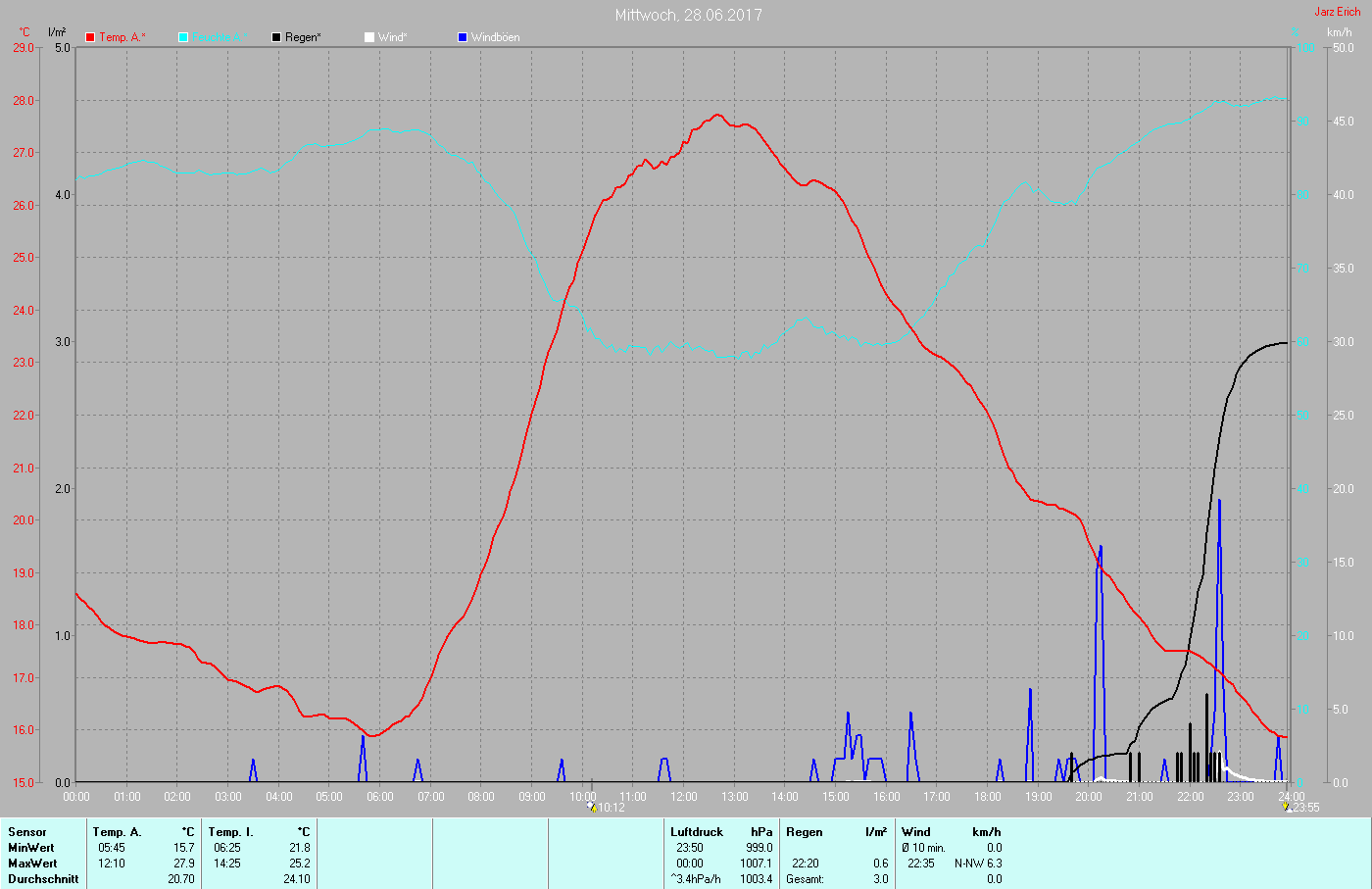Click the date title 'Mittwoch, 28.06.2017'
This screenshot has height=889, width=1372.
688,15
